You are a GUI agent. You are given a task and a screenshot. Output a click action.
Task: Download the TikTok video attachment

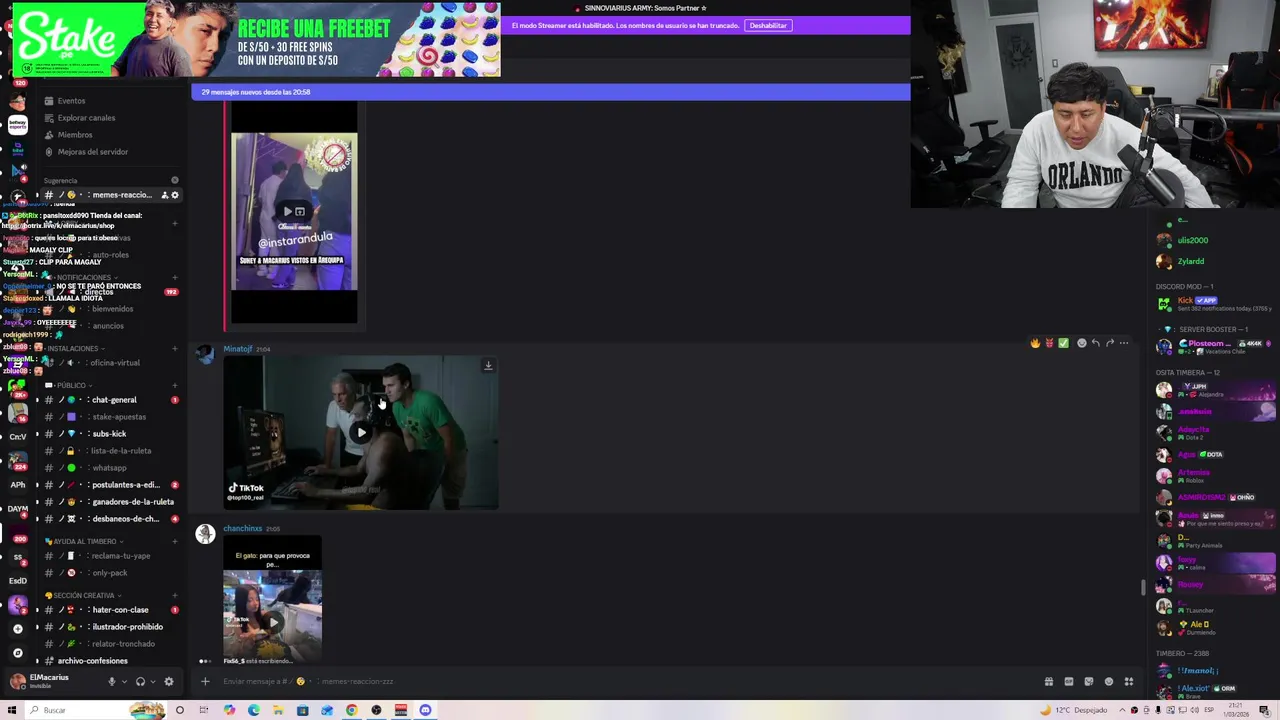click(x=488, y=366)
